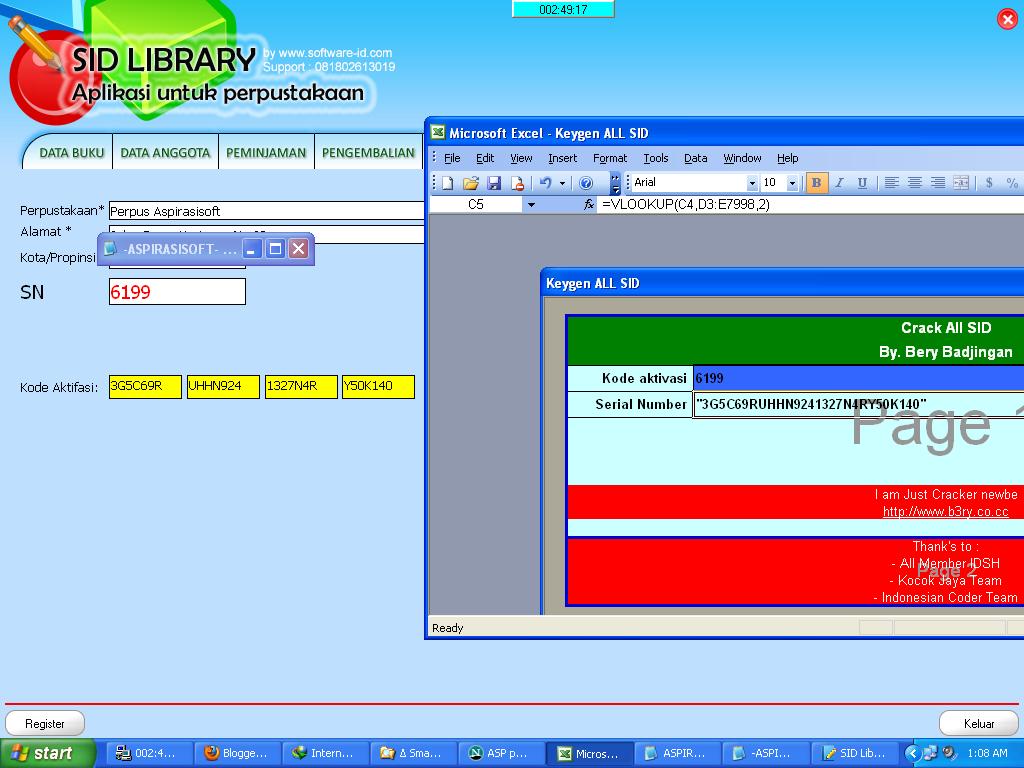This screenshot has height=768, width=1024.
Task: Switch to Blogger Firefox taskbar item
Action: [x=238, y=753]
